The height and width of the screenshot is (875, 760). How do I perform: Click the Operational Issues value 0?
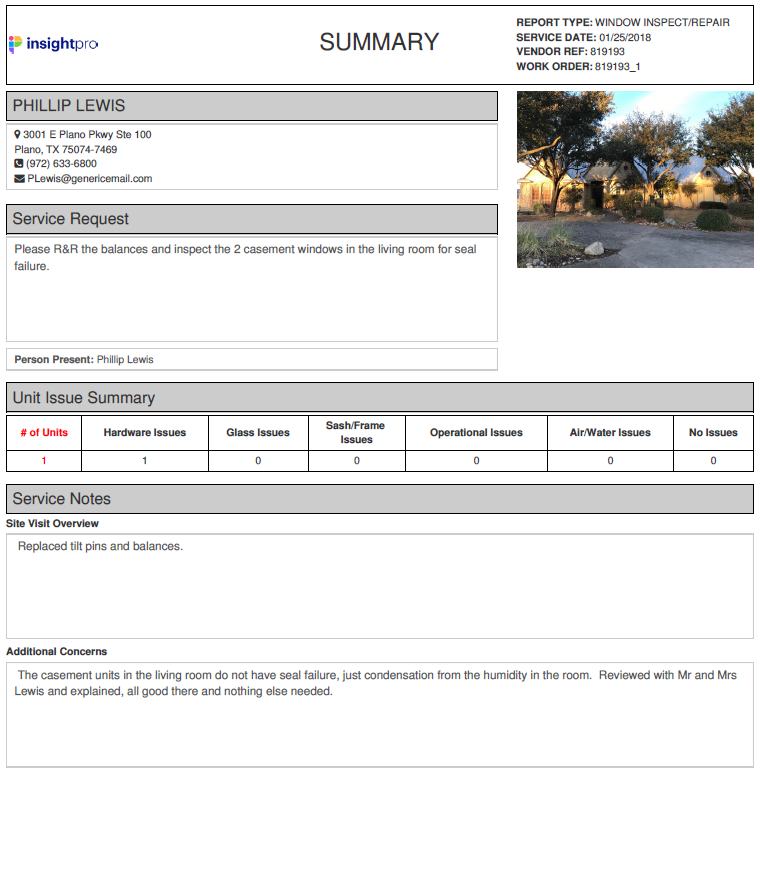point(477,461)
